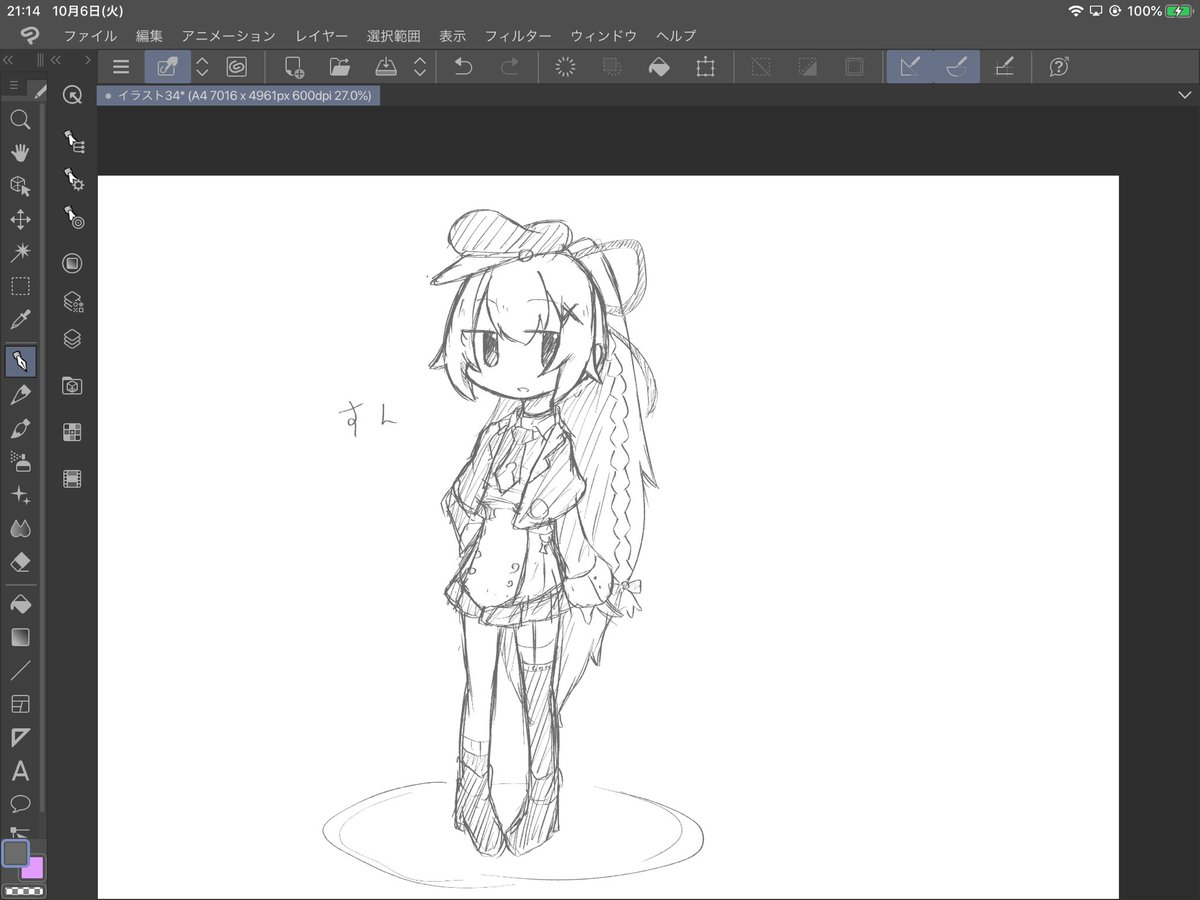Image resolution: width=1200 pixels, height=900 pixels.
Task: Open the Quick Access palette icon
Action: click(72, 95)
